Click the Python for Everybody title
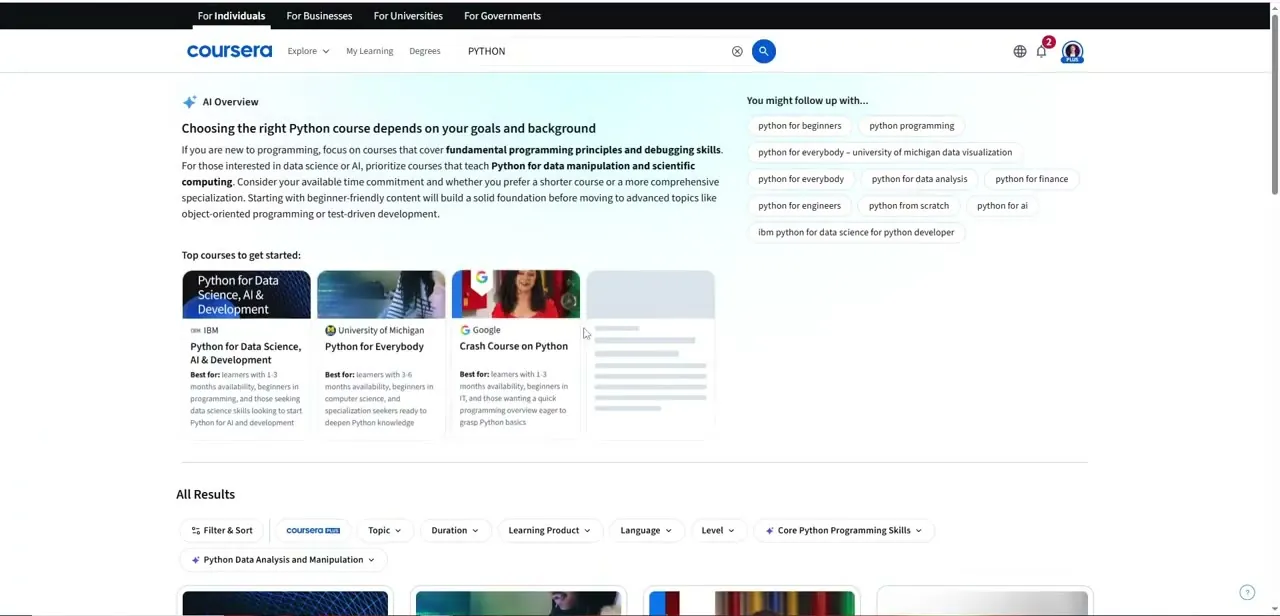This screenshot has height=616, width=1280. [x=374, y=347]
